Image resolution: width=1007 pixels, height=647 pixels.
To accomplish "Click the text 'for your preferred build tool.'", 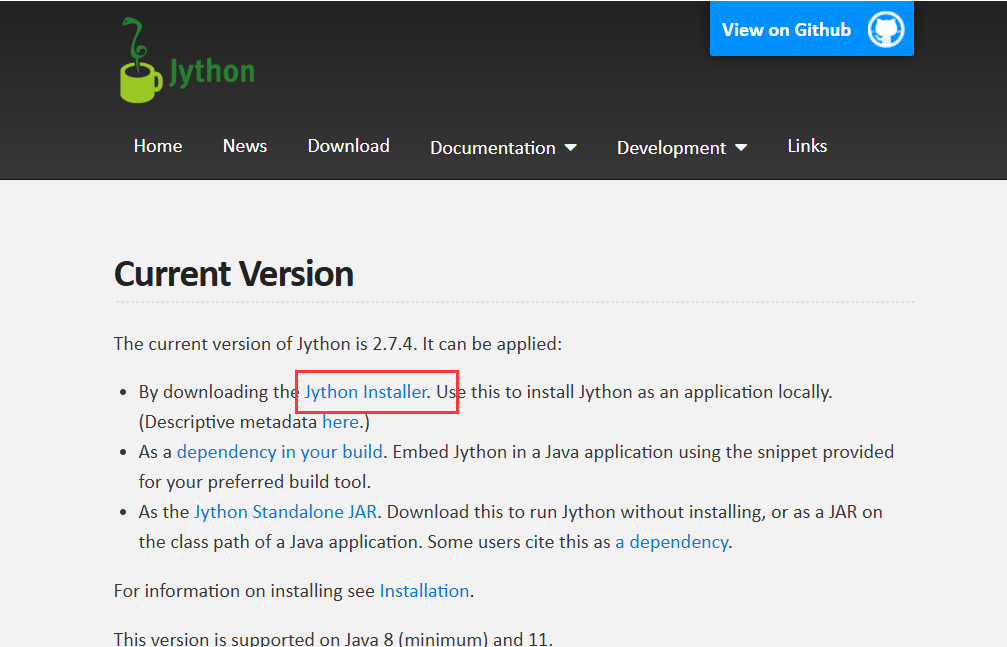I will tap(255, 482).
